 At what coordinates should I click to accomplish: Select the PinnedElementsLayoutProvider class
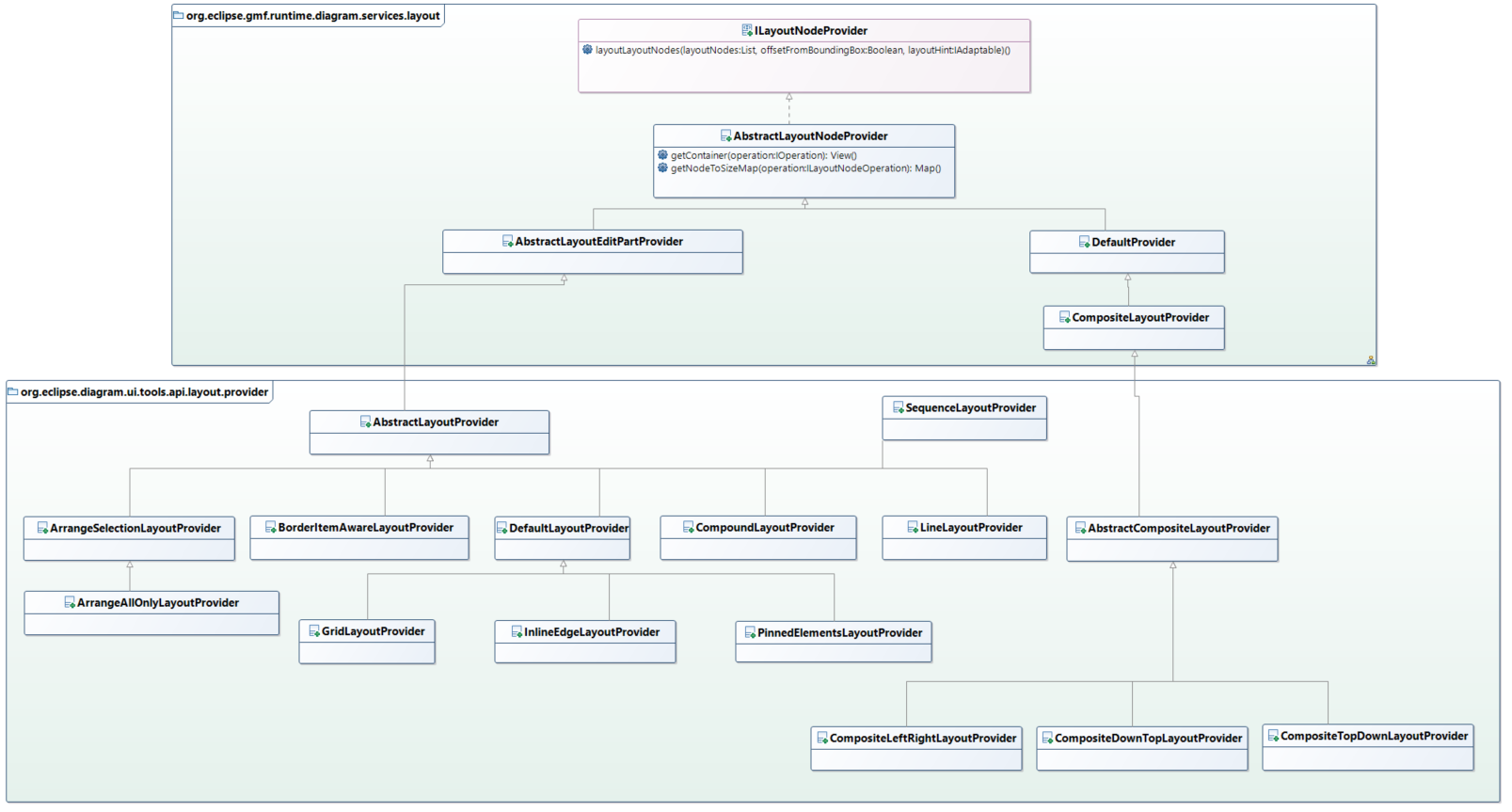[839, 633]
